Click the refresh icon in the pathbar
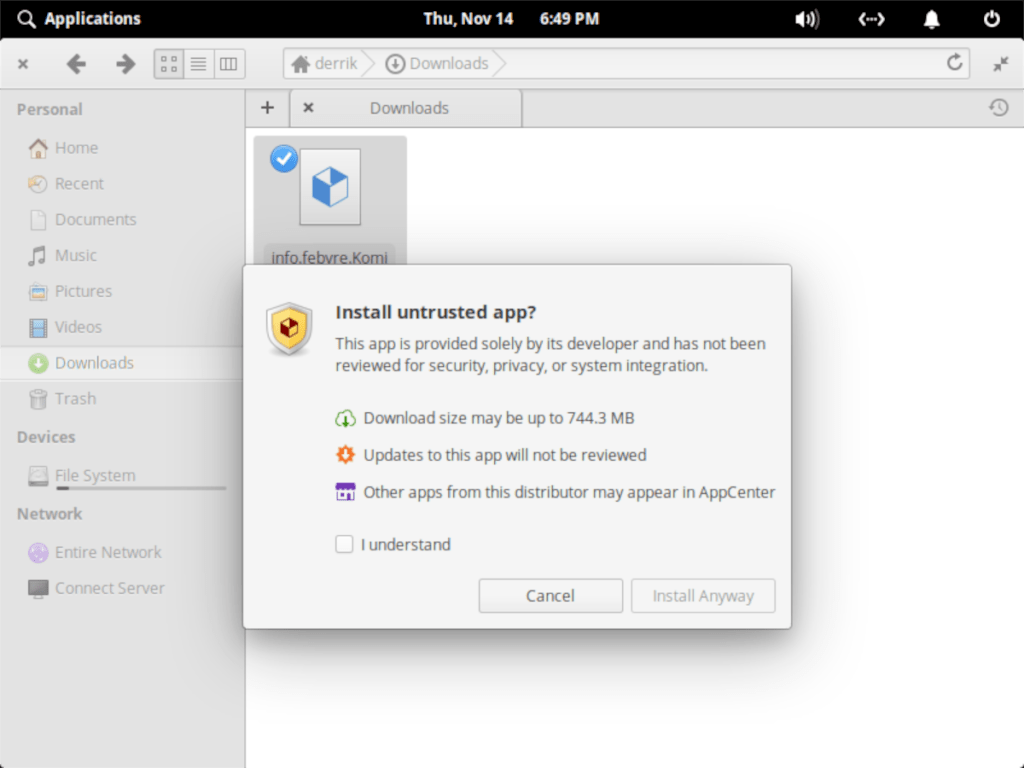1024x768 pixels. (x=955, y=62)
